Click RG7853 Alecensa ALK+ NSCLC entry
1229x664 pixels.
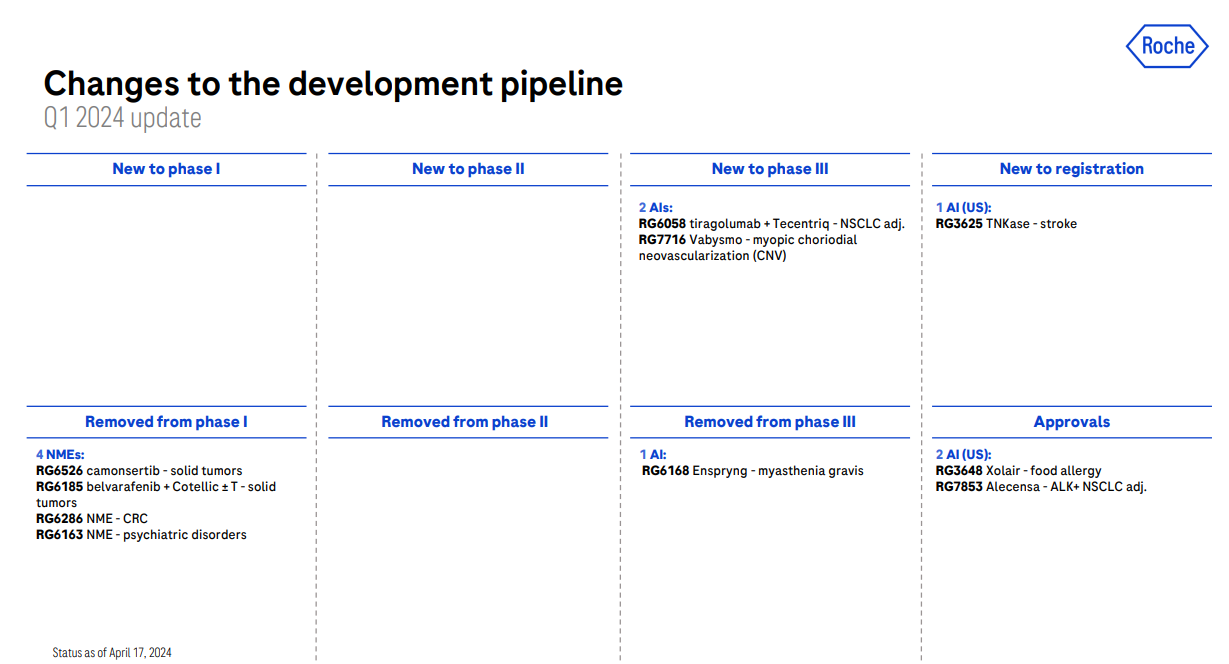click(x=1040, y=487)
